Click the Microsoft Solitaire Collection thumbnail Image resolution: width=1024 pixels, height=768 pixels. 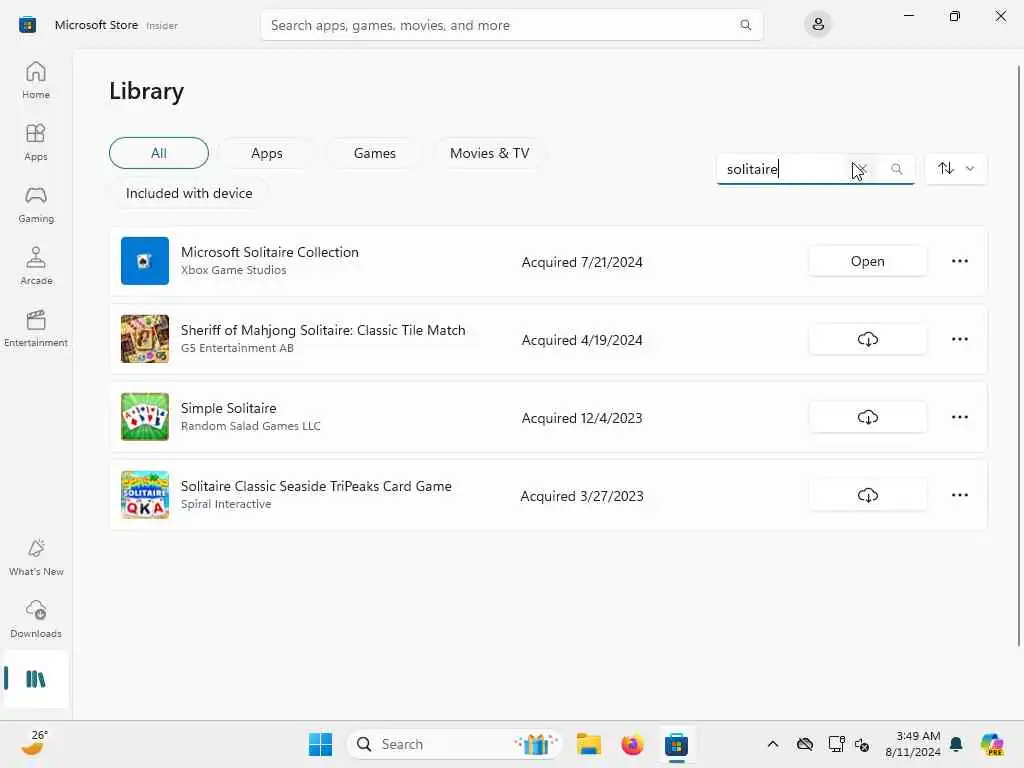coord(145,261)
